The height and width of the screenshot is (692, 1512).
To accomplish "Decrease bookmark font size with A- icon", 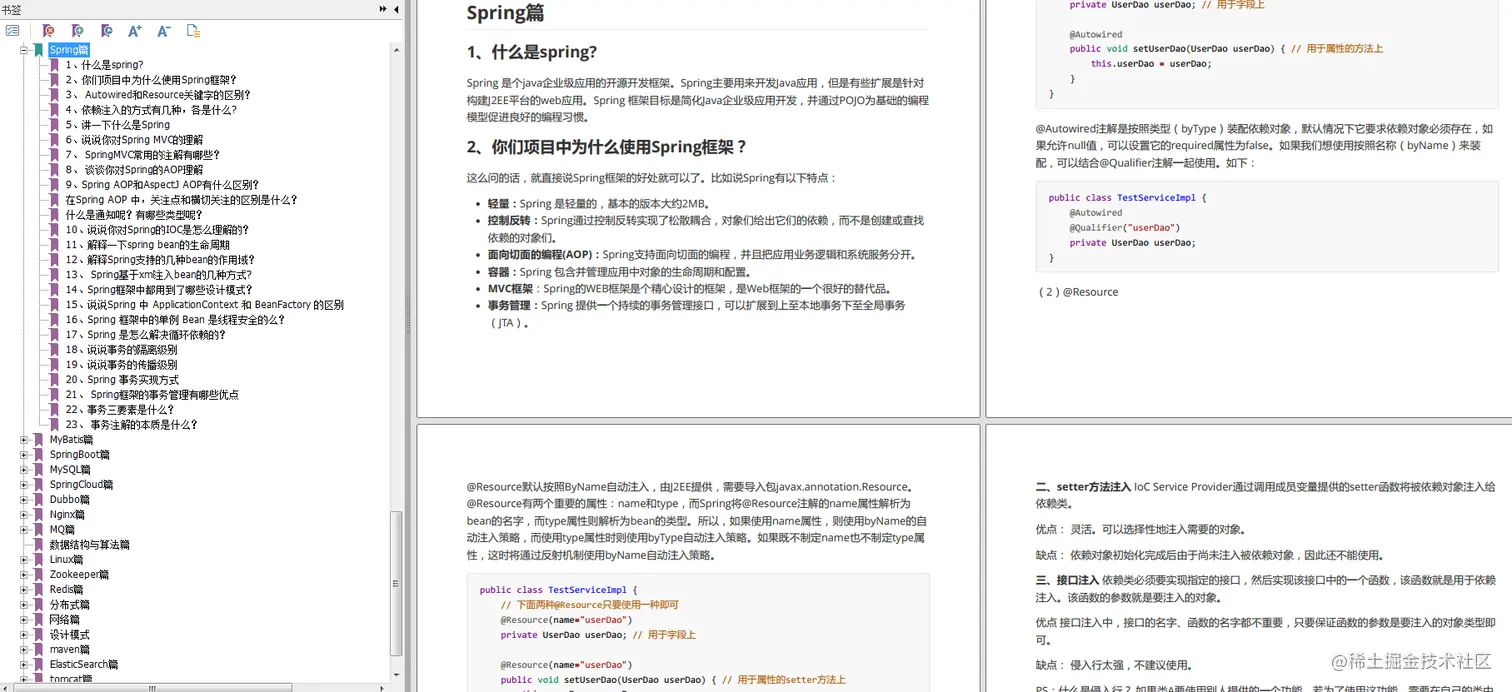I will click(x=162, y=31).
